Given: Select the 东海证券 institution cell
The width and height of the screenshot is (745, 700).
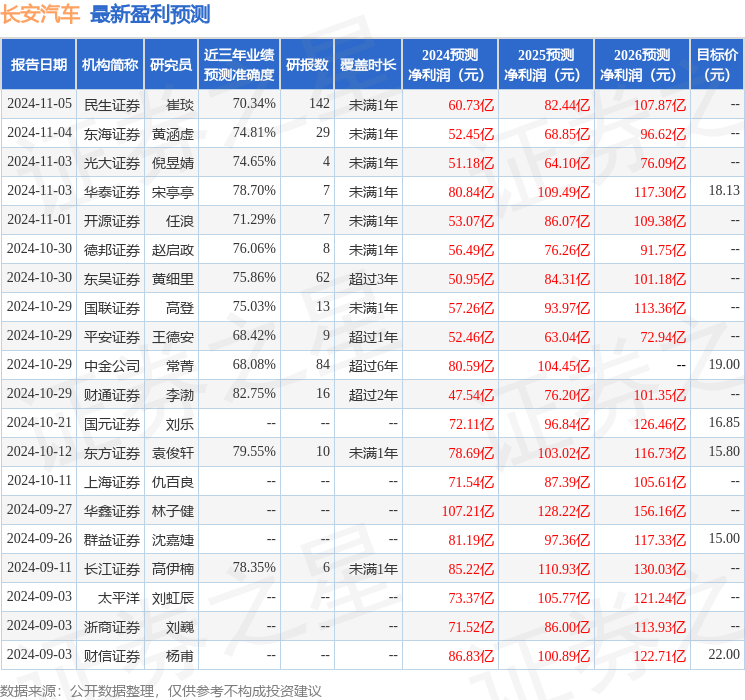Looking at the screenshot, I should pyautogui.click(x=112, y=134).
